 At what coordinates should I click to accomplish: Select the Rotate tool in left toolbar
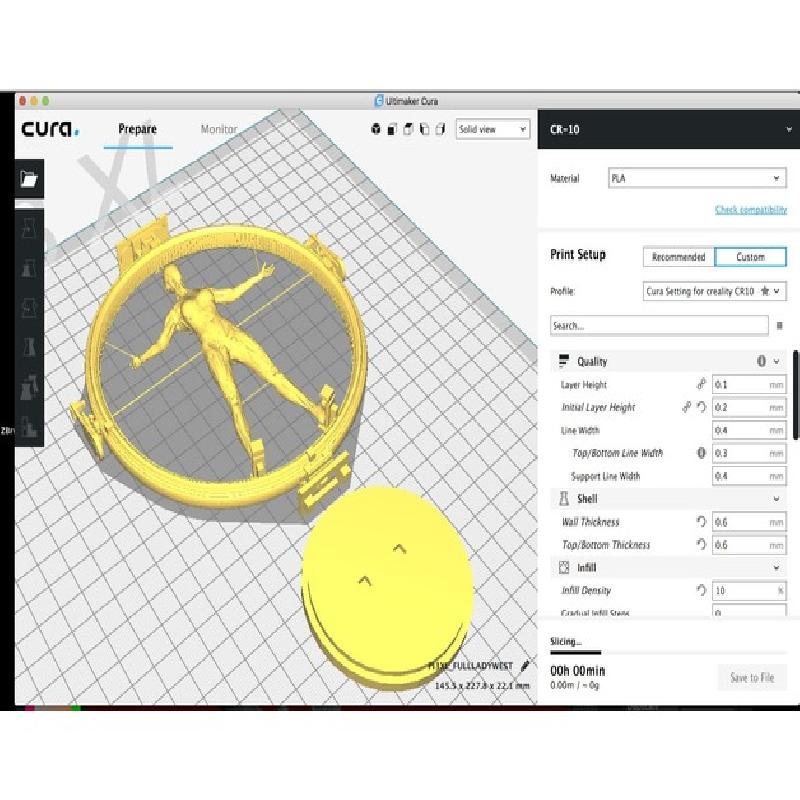[29, 308]
